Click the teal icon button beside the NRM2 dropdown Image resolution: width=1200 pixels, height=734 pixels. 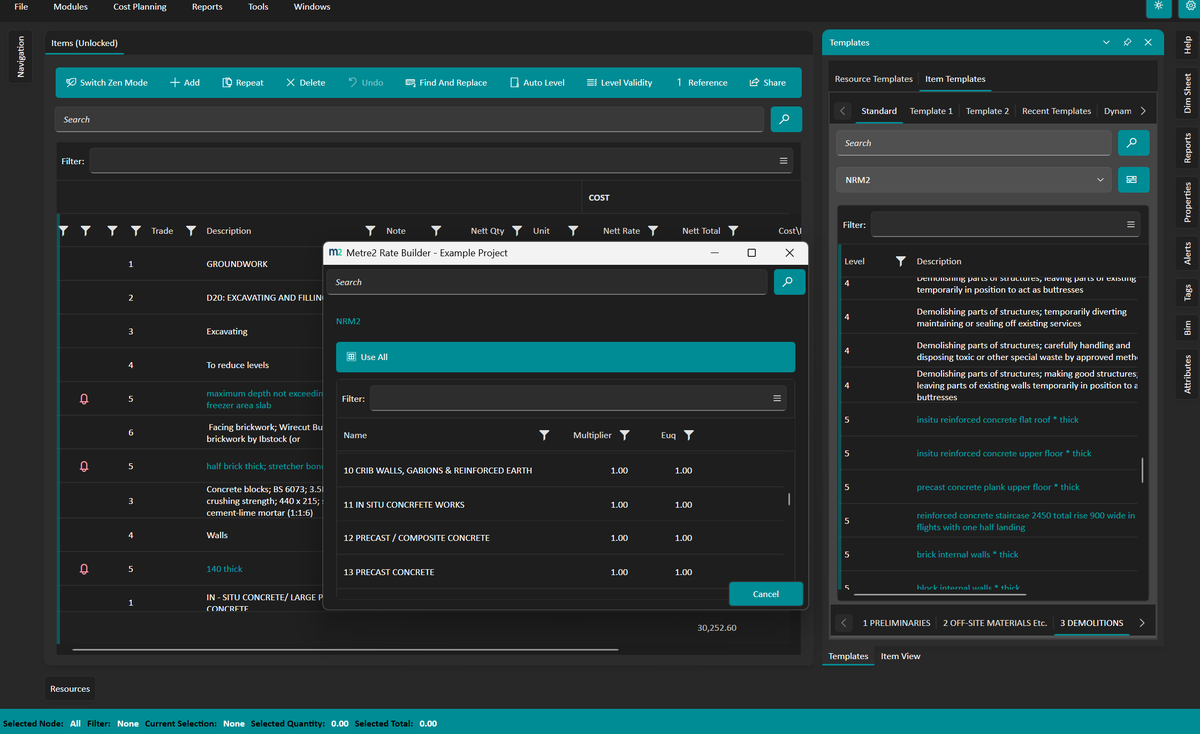1133,180
